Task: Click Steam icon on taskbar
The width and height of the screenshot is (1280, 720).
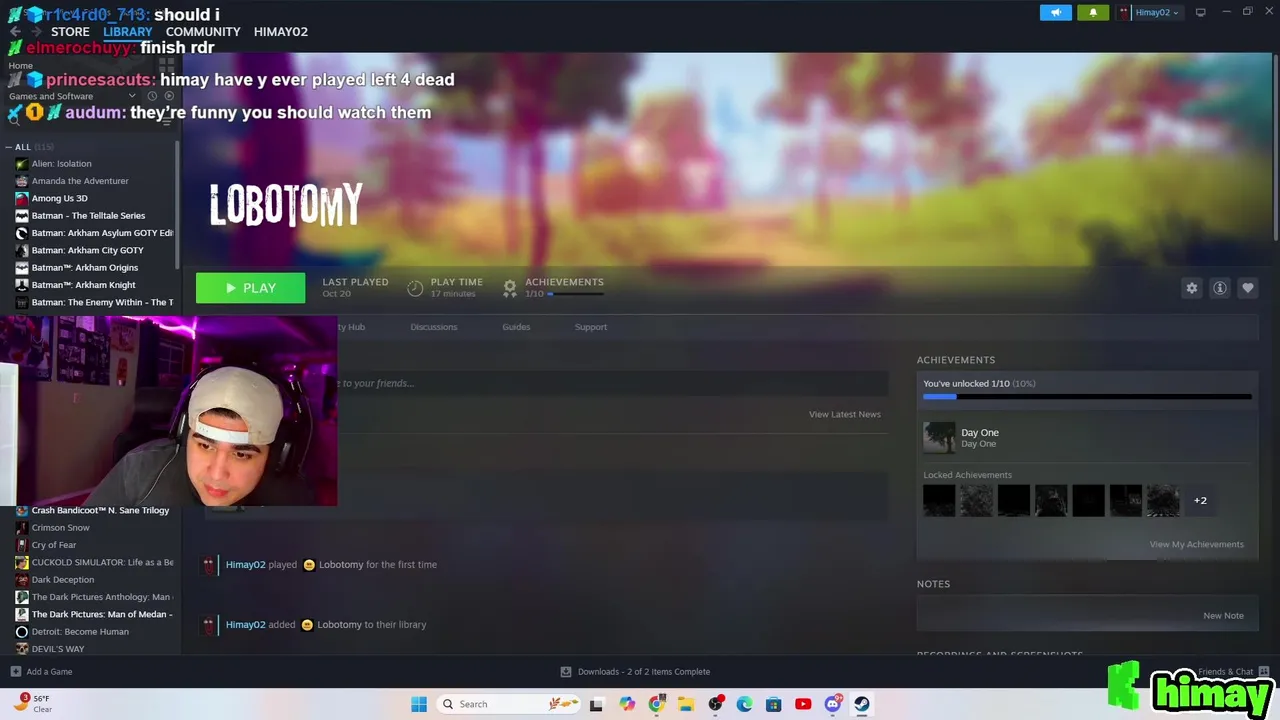Action: pyautogui.click(x=861, y=704)
